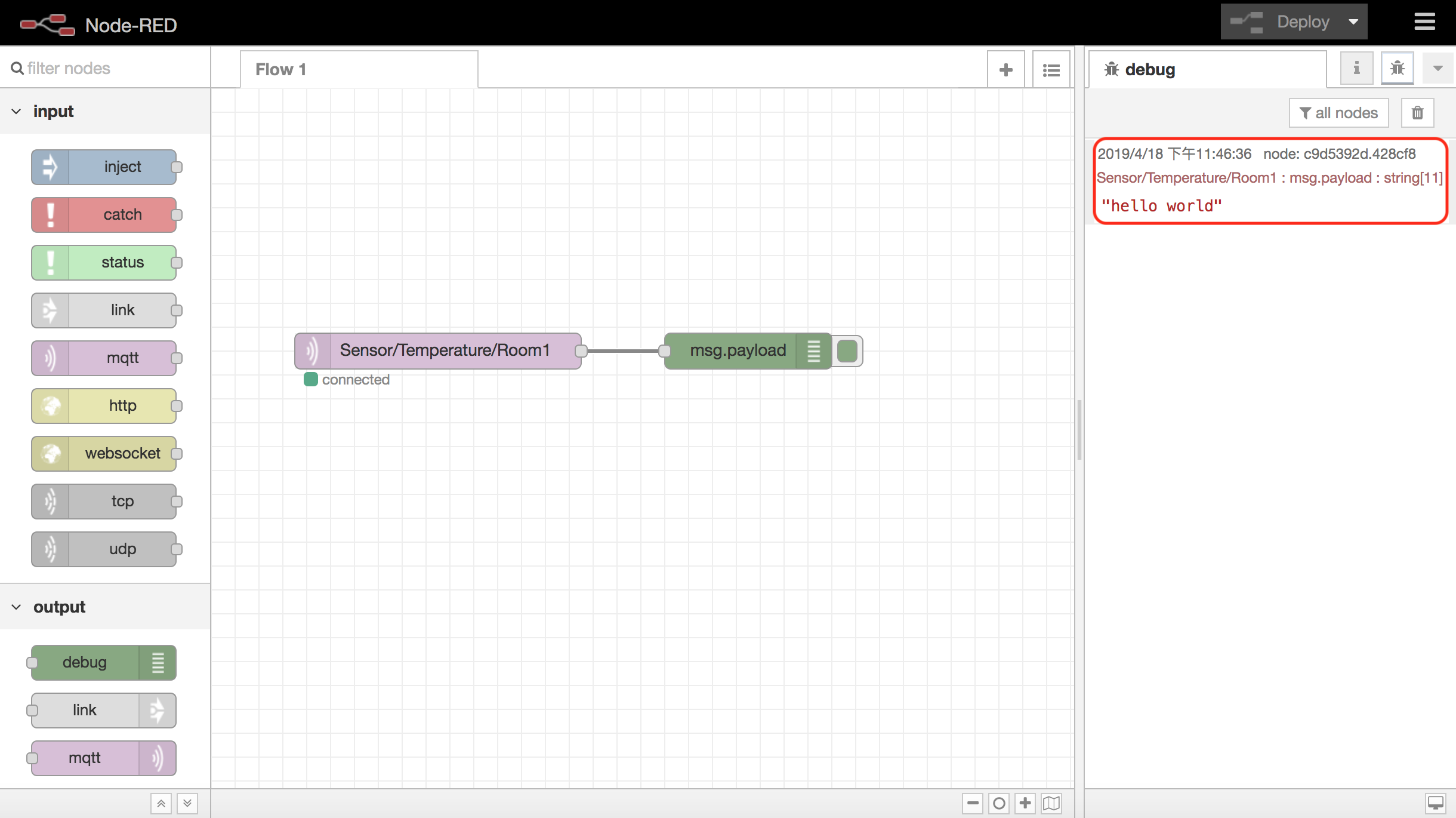Click the node: c9d5392d.428cf8 link in debug
1456x818 pixels.
pos(1339,154)
